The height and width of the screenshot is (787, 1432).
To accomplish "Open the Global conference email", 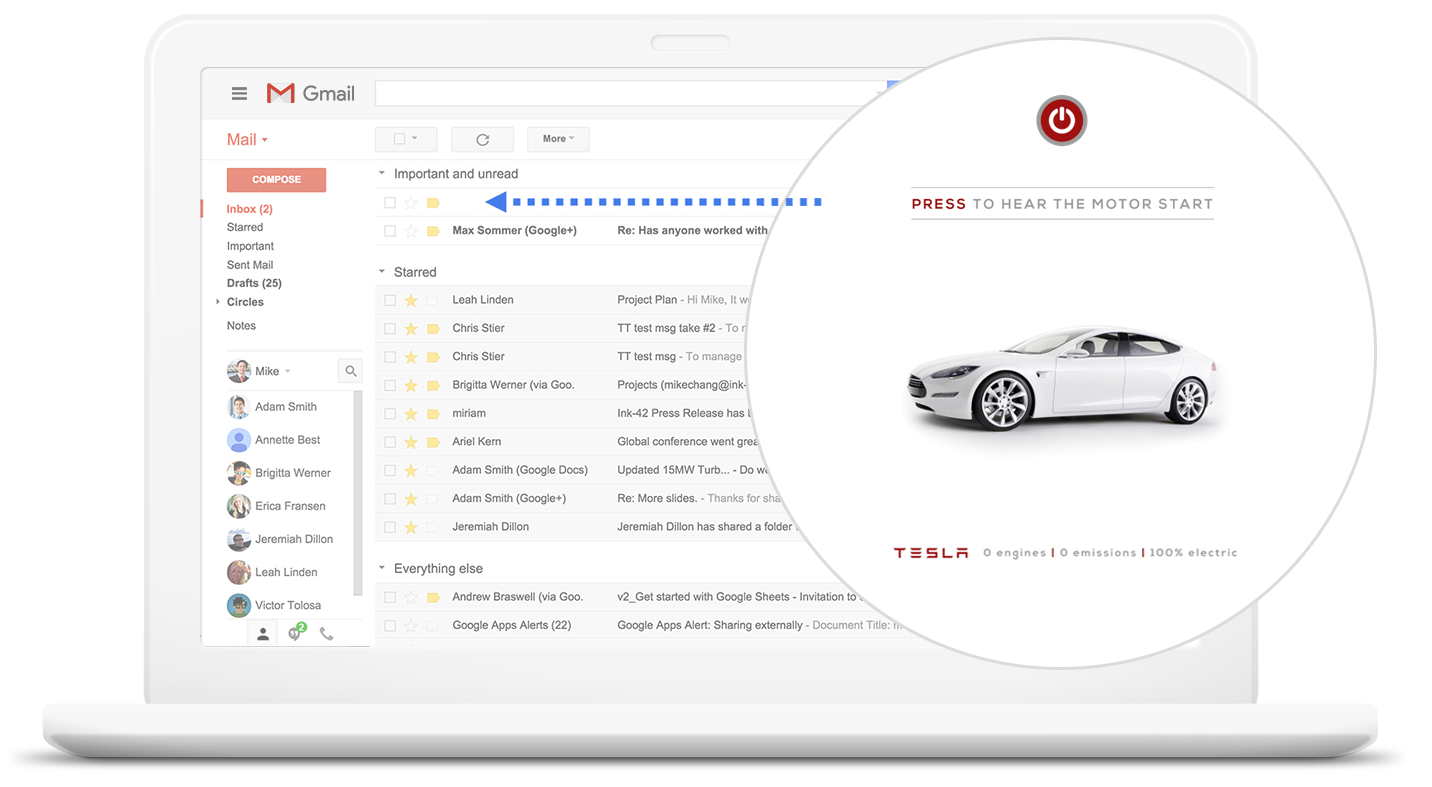I will [x=689, y=441].
